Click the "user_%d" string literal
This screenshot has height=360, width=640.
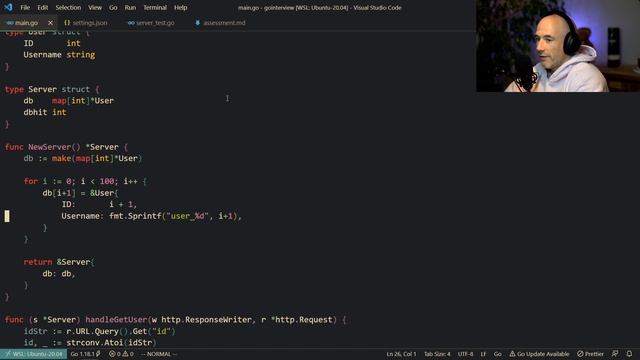tap(187, 216)
